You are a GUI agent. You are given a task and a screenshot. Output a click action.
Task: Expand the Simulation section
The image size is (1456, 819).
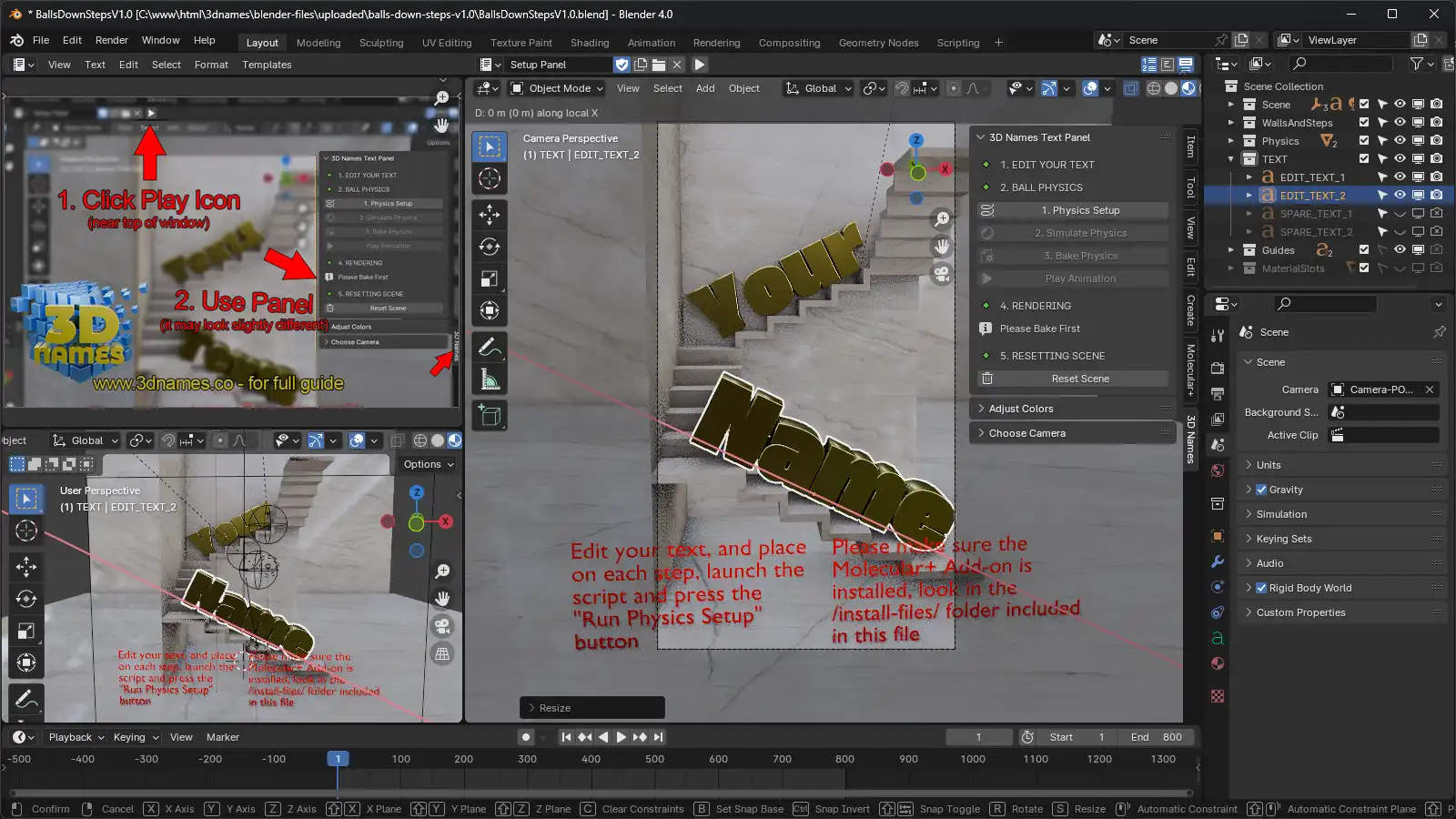pos(1340,514)
